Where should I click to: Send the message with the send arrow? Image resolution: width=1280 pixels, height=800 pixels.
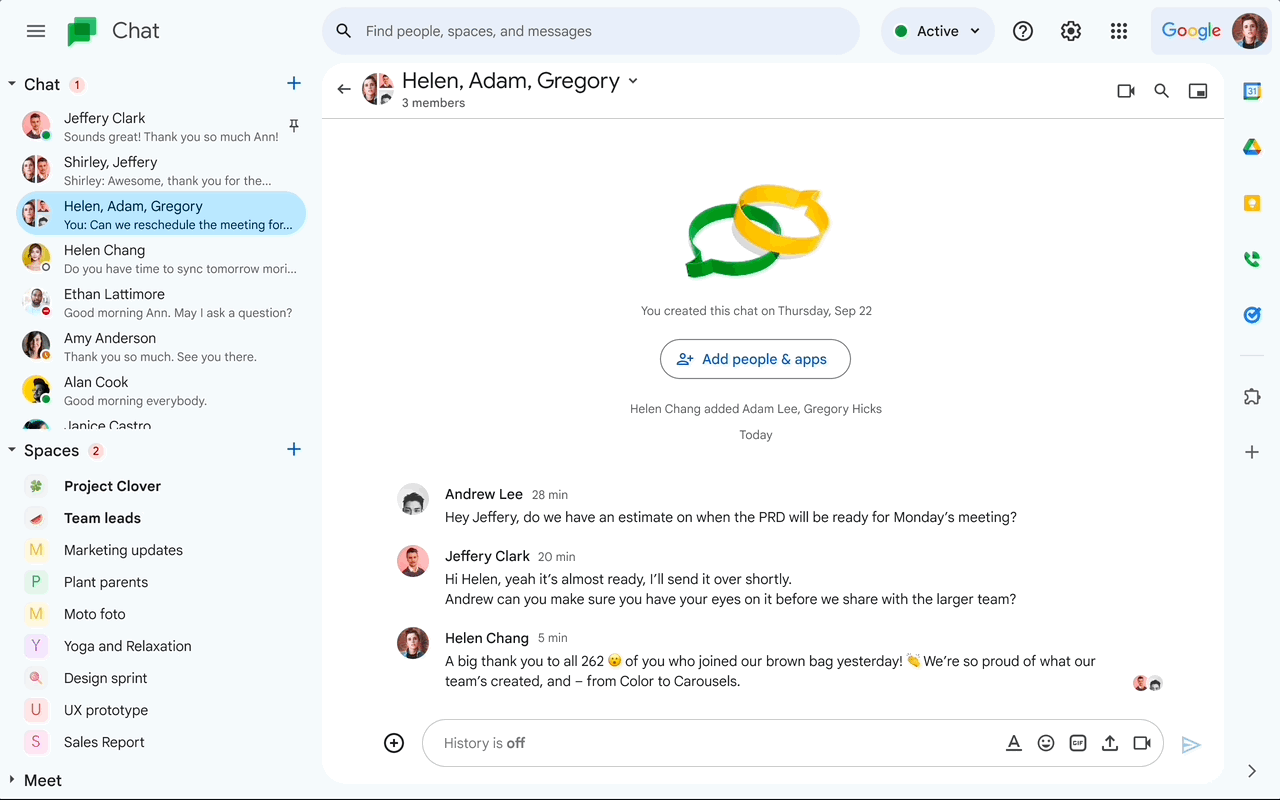tap(1191, 743)
